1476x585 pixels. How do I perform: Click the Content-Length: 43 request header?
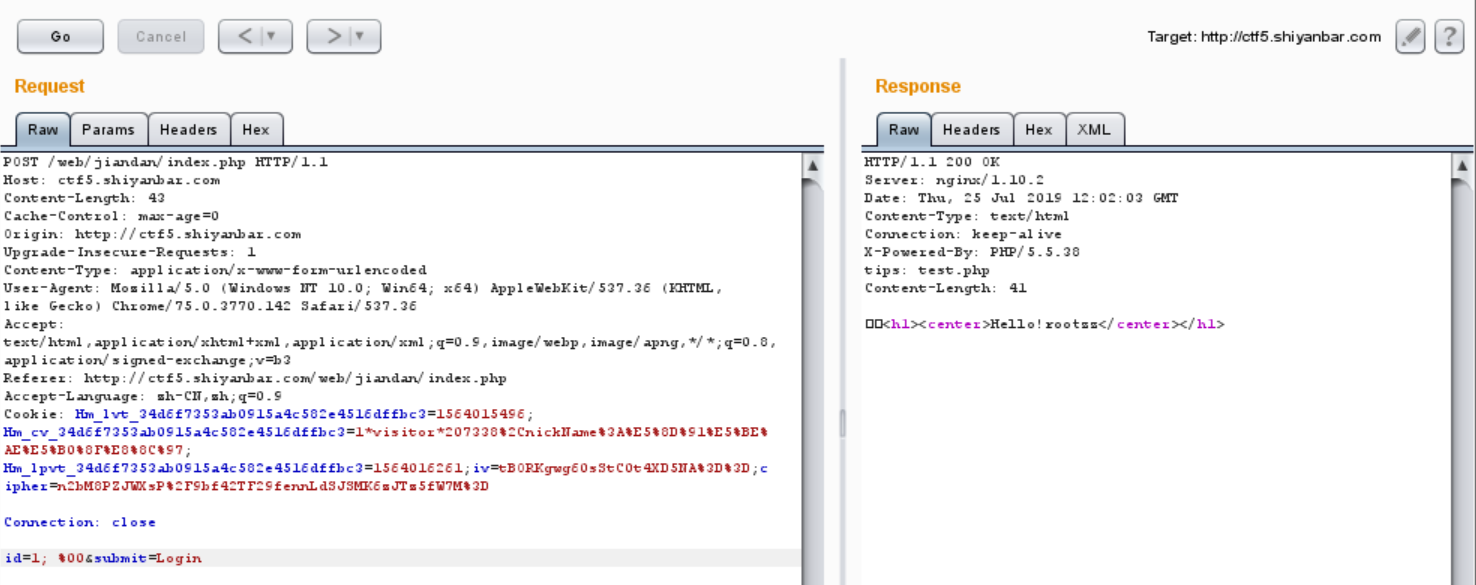point(84,198)
